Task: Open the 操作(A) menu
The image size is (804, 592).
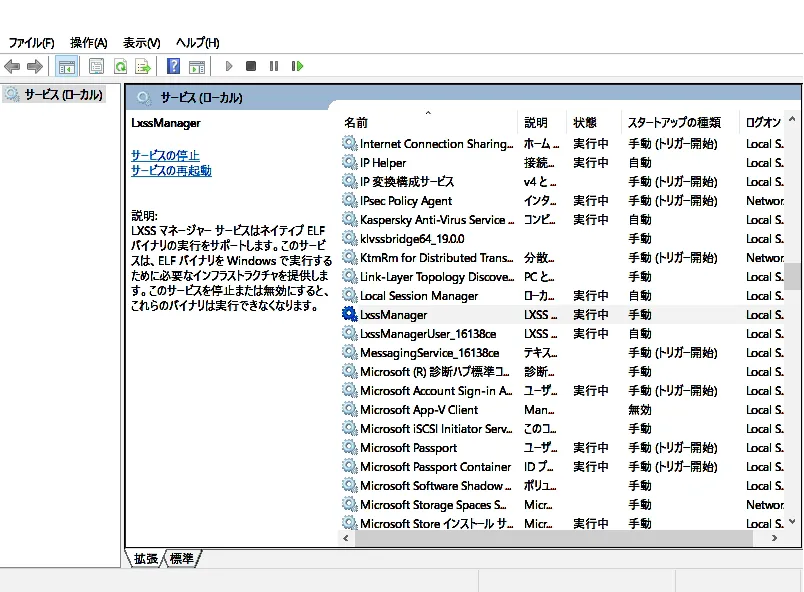Action: (x=88, y=42)
